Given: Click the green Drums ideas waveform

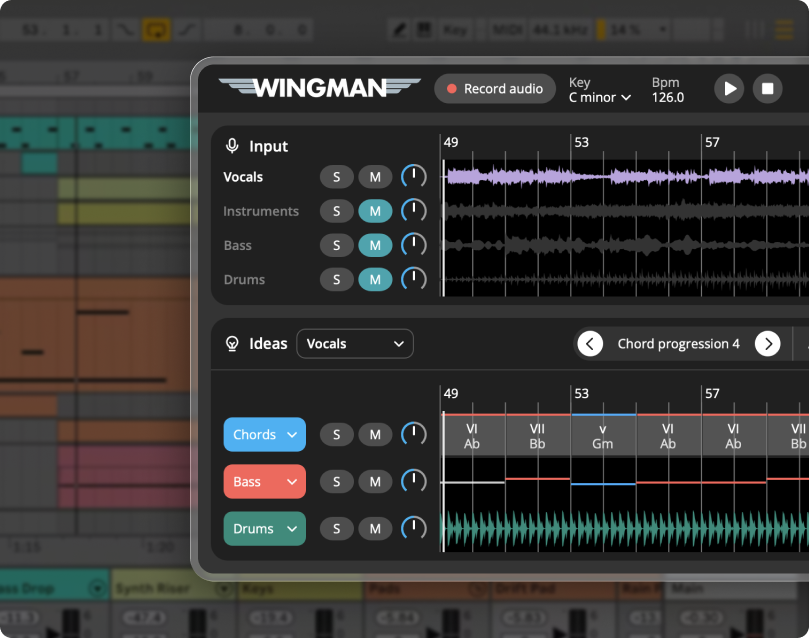Looking at the screenshot, I should 626,529.
